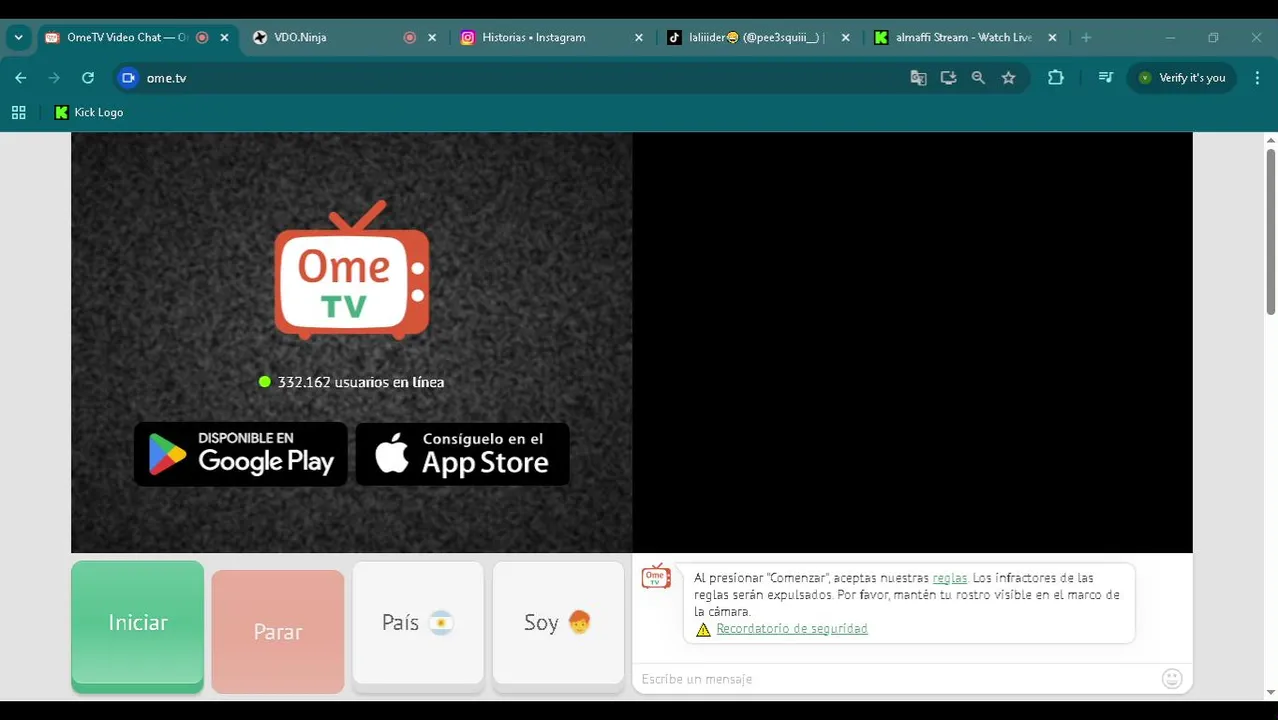
Task: Open the browser three-dot menu
Action: 1257,78
